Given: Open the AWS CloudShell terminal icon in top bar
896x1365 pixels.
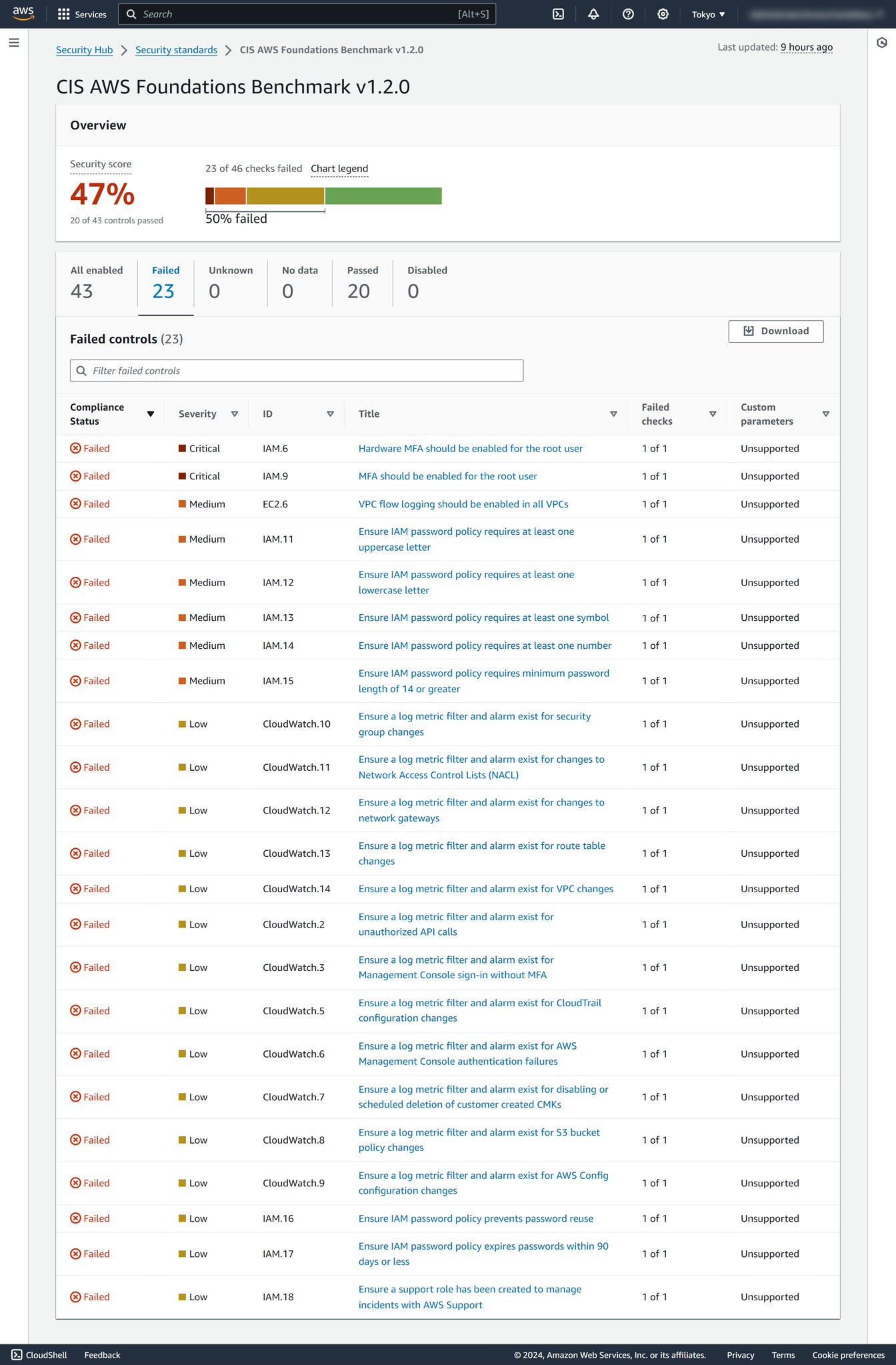Looking at the screenshot, I should pyautogui.click(x=559, y=14).
